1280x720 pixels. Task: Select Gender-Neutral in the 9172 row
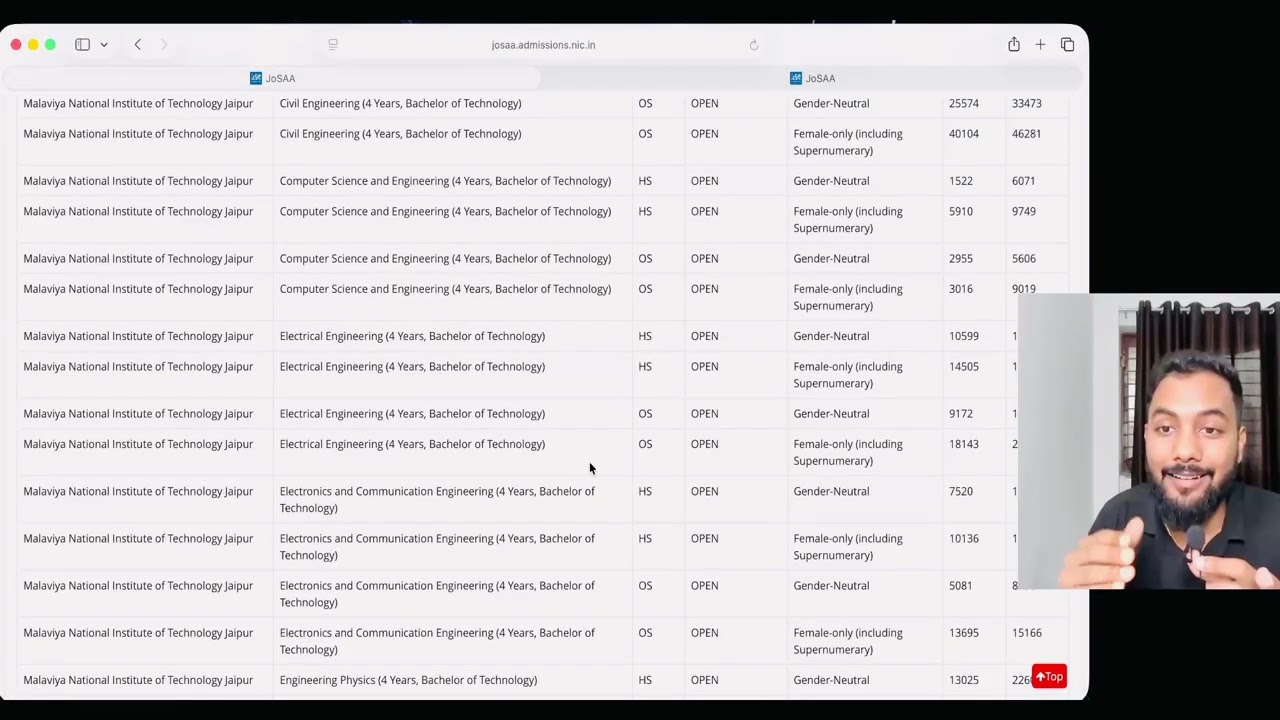point(831,414)
